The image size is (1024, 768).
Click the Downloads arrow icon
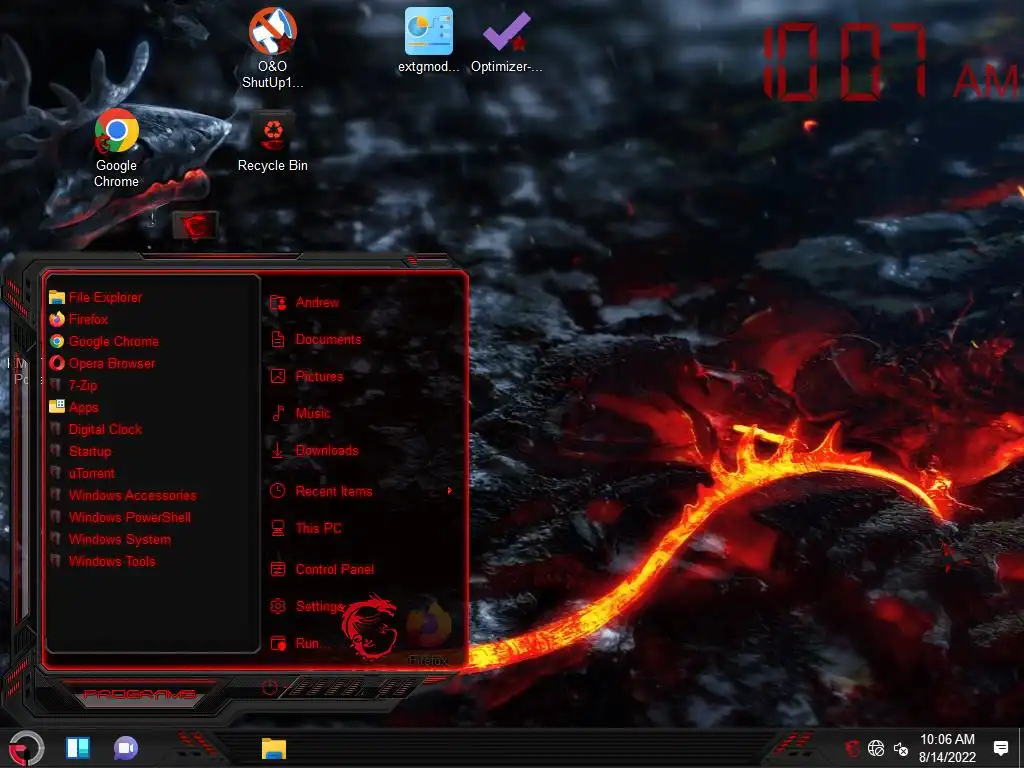(278, 451)
